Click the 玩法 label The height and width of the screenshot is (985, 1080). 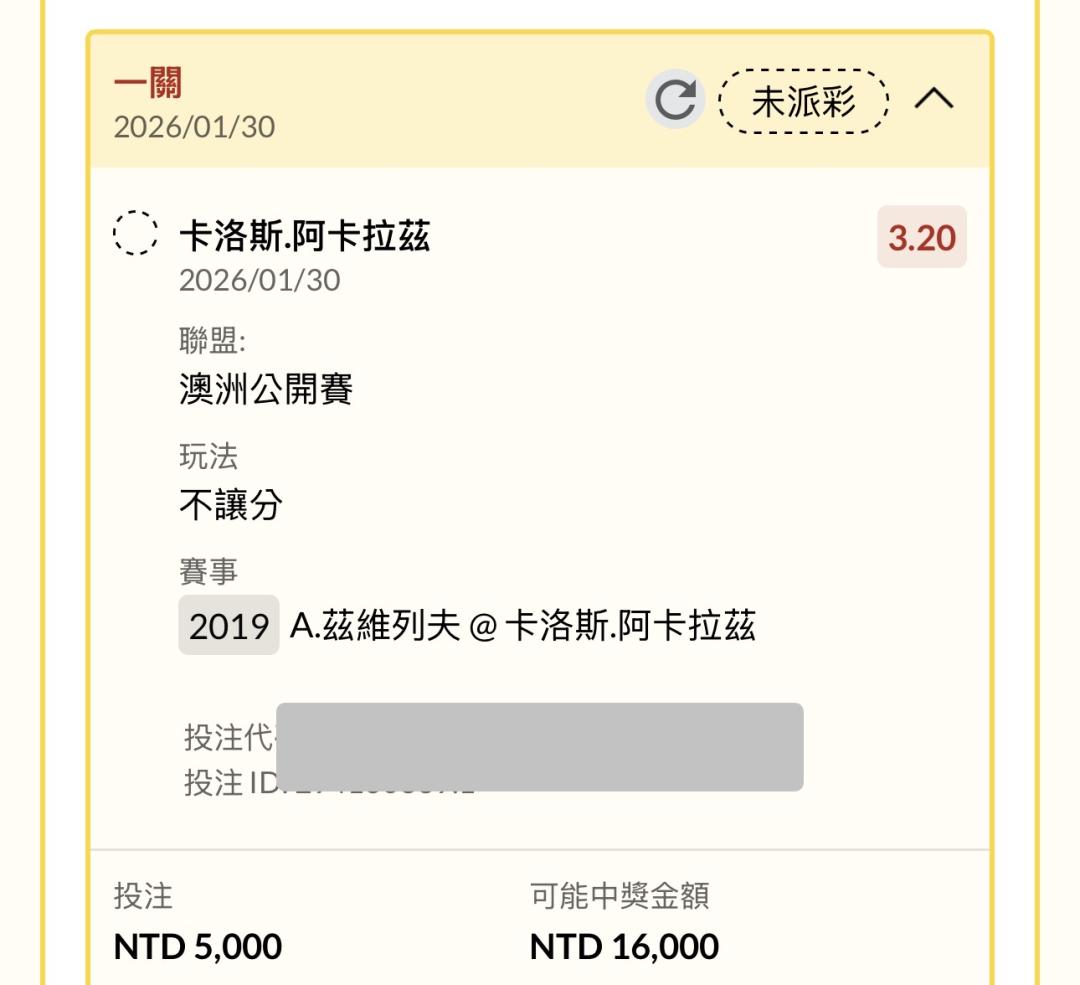(x=208, y=457)
